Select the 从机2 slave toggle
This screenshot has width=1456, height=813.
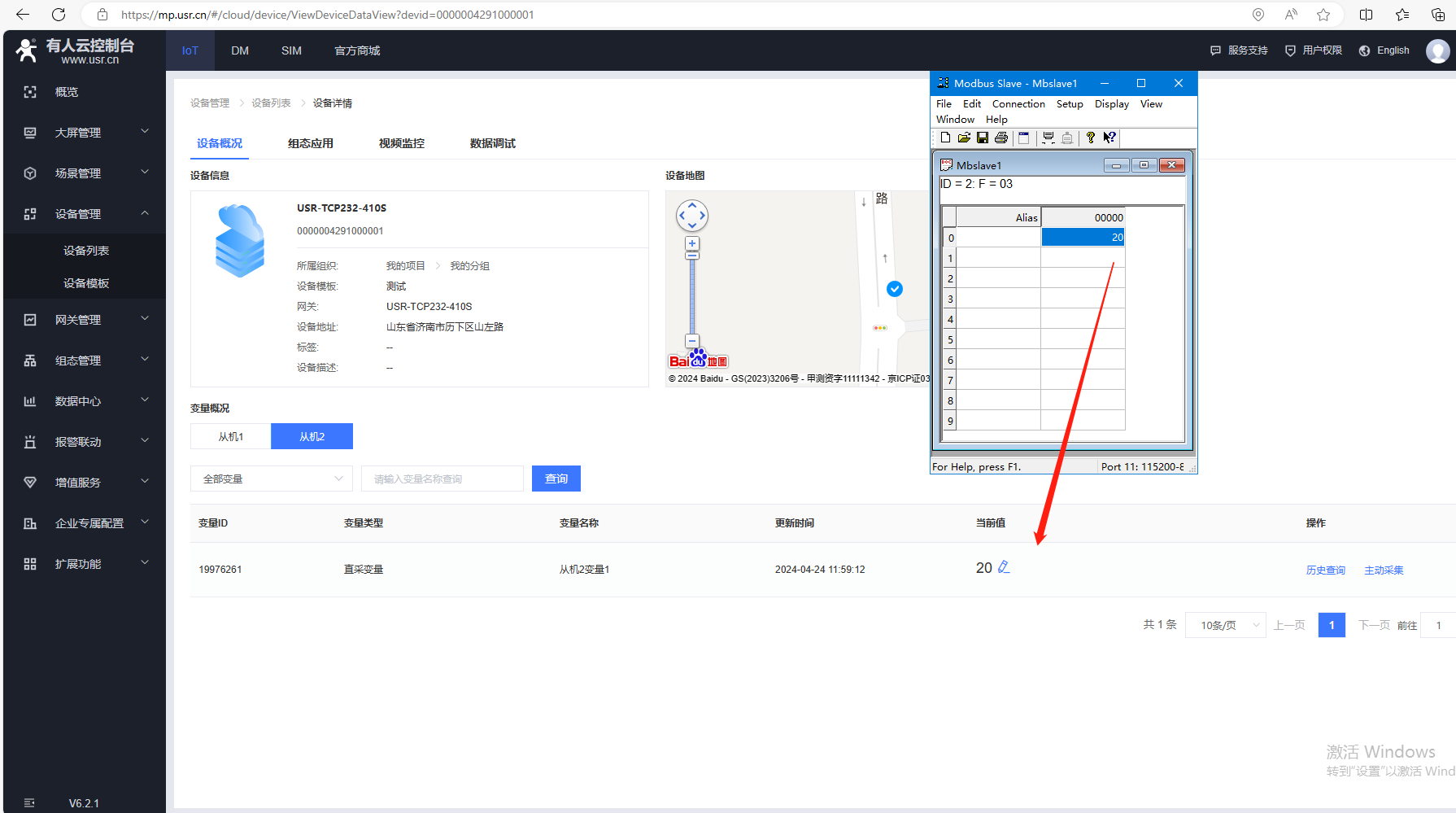pyautogui.click(x=312, y=437)
